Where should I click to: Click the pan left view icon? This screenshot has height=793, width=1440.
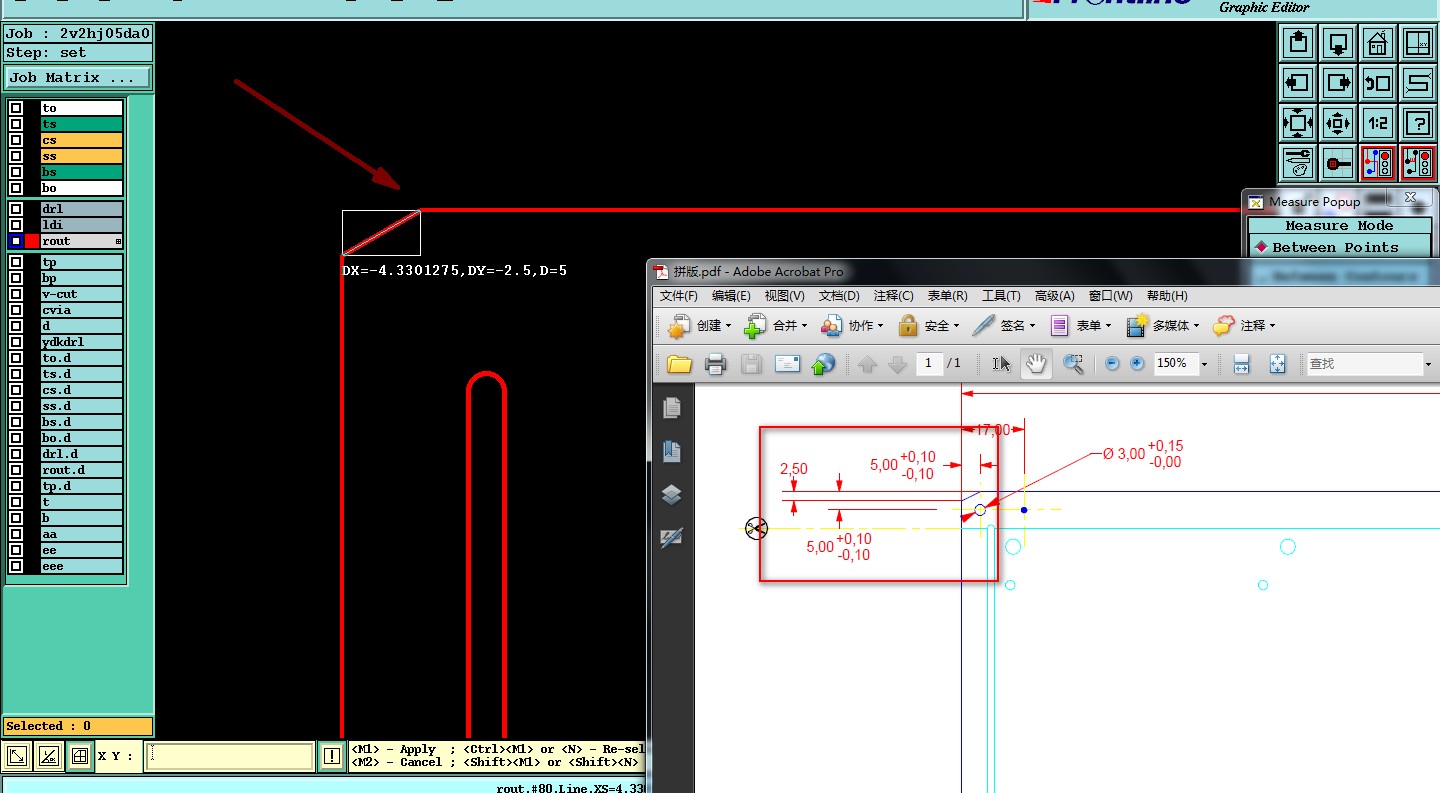coord(1298,83)
